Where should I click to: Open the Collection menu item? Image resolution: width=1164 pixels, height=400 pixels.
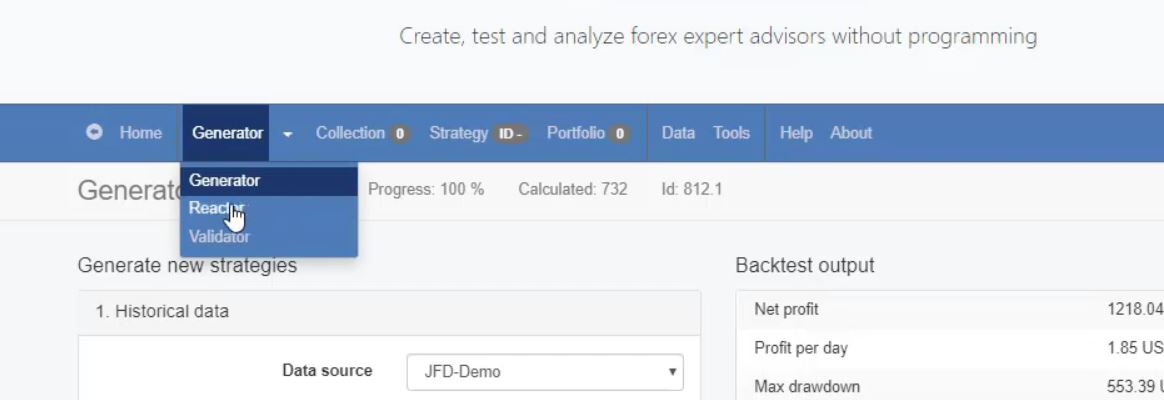point(350,133)
